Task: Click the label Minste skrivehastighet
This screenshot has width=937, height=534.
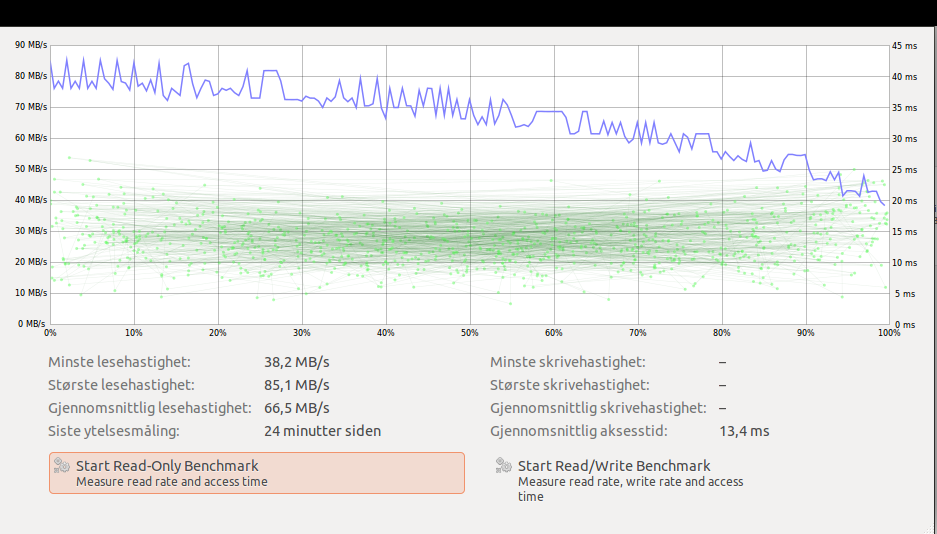Action: click(568, 362)
